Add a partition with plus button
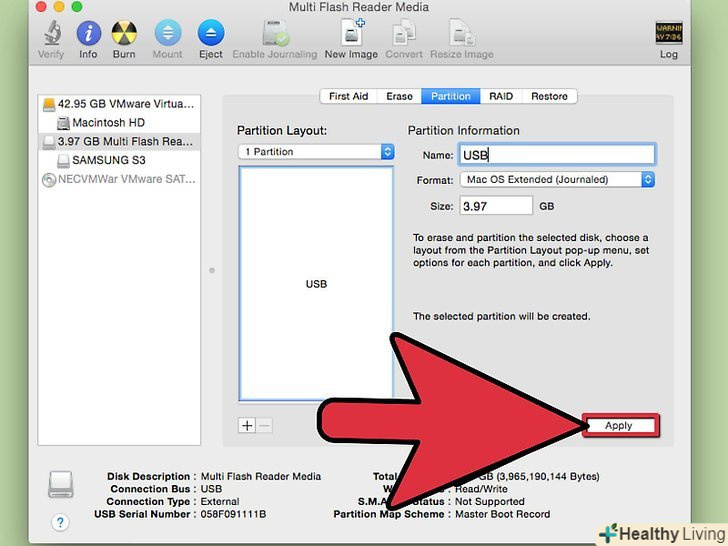 (x=247, y=425)
